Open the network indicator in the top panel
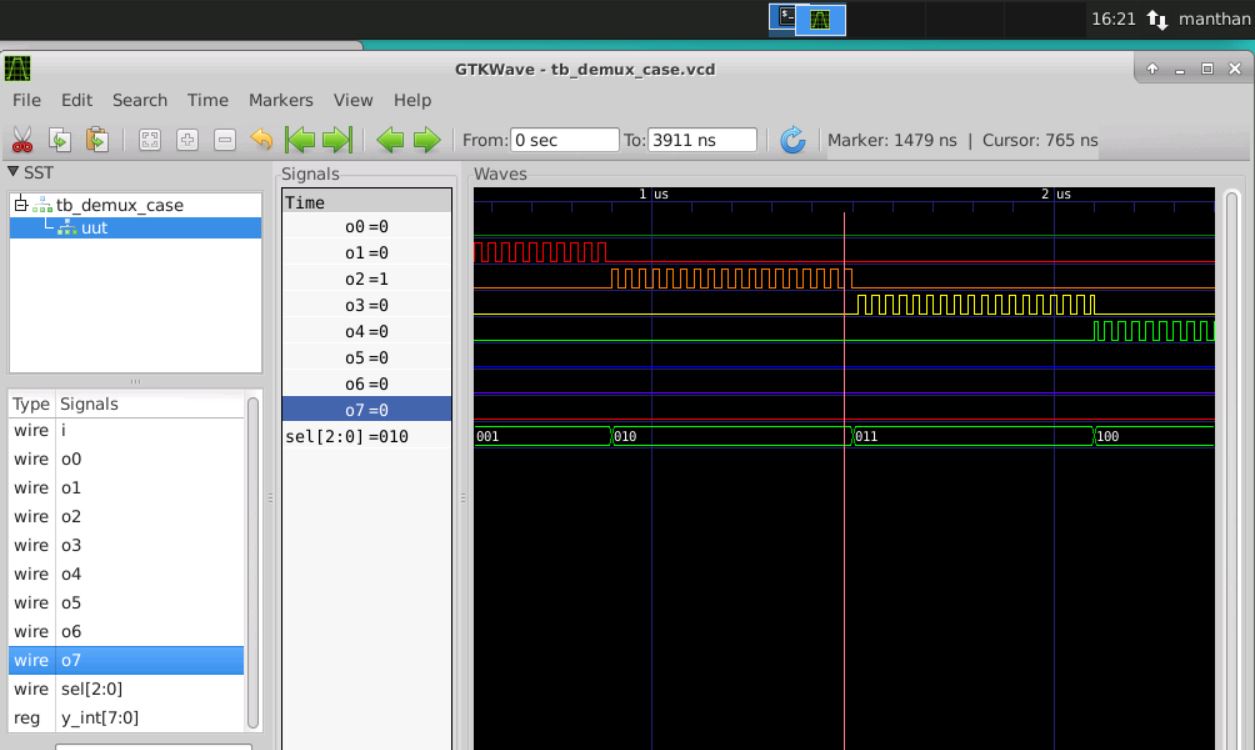The image size is (1255, 750). coord(1159,19)
